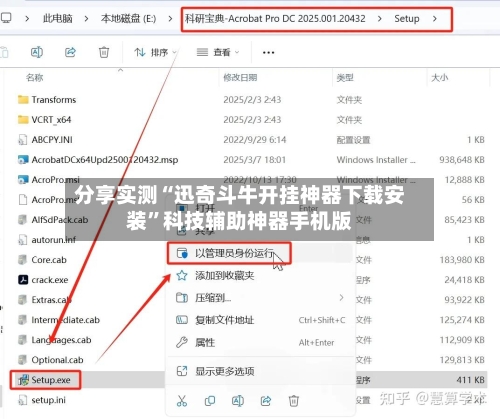
Task: Expand chevron after 此电脑 in the address bar
Action: (86, 19)
